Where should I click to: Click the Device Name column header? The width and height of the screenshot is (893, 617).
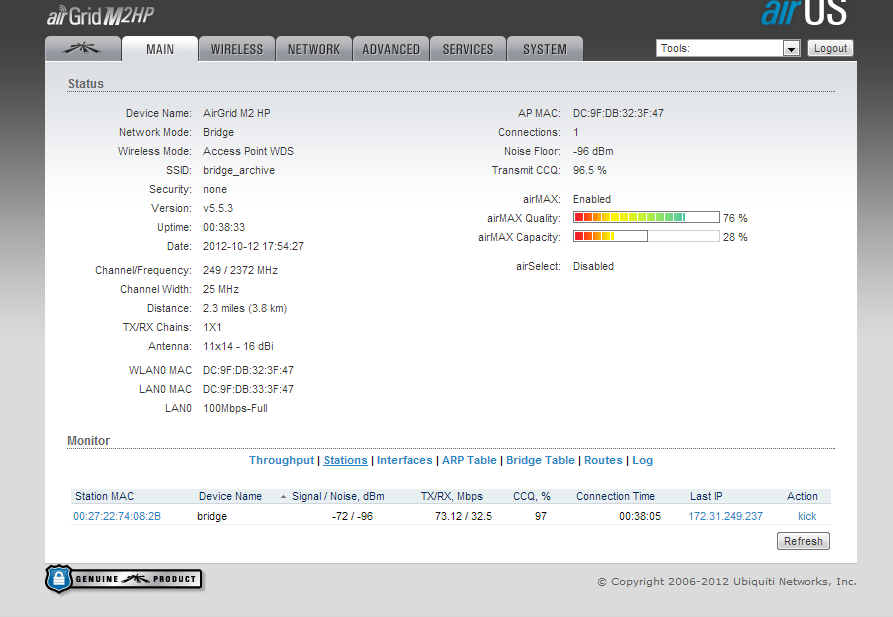pos(230,496)
